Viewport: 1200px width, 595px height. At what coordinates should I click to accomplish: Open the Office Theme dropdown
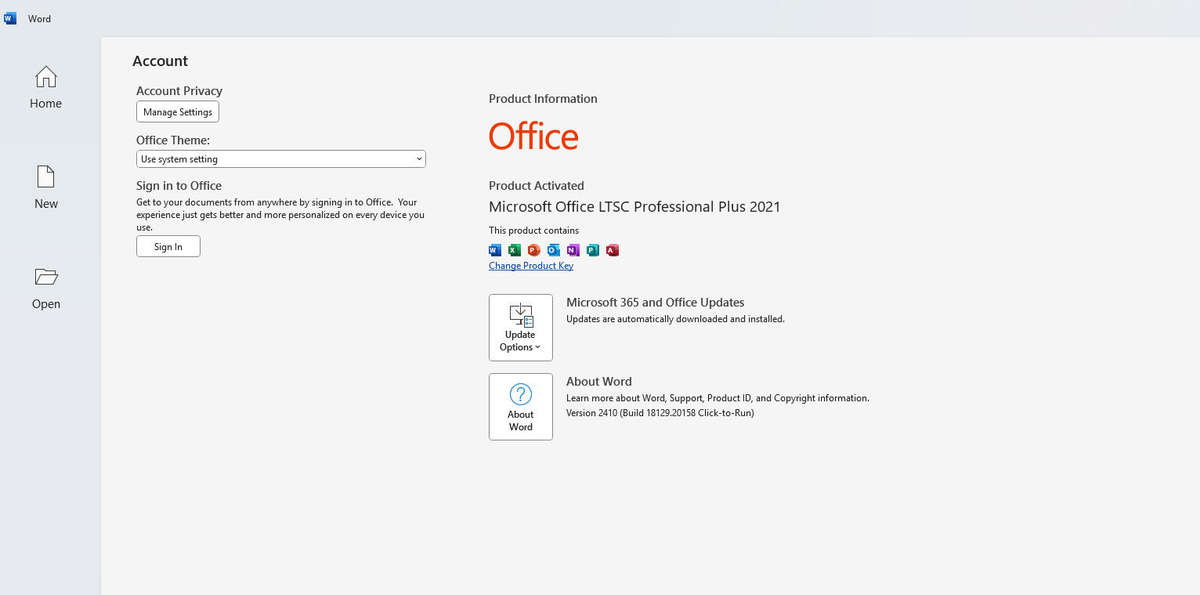click(281, 159)
